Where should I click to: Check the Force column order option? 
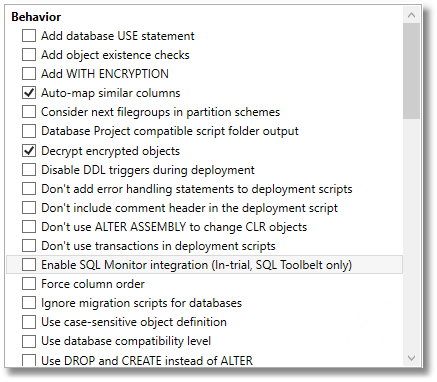29,284
